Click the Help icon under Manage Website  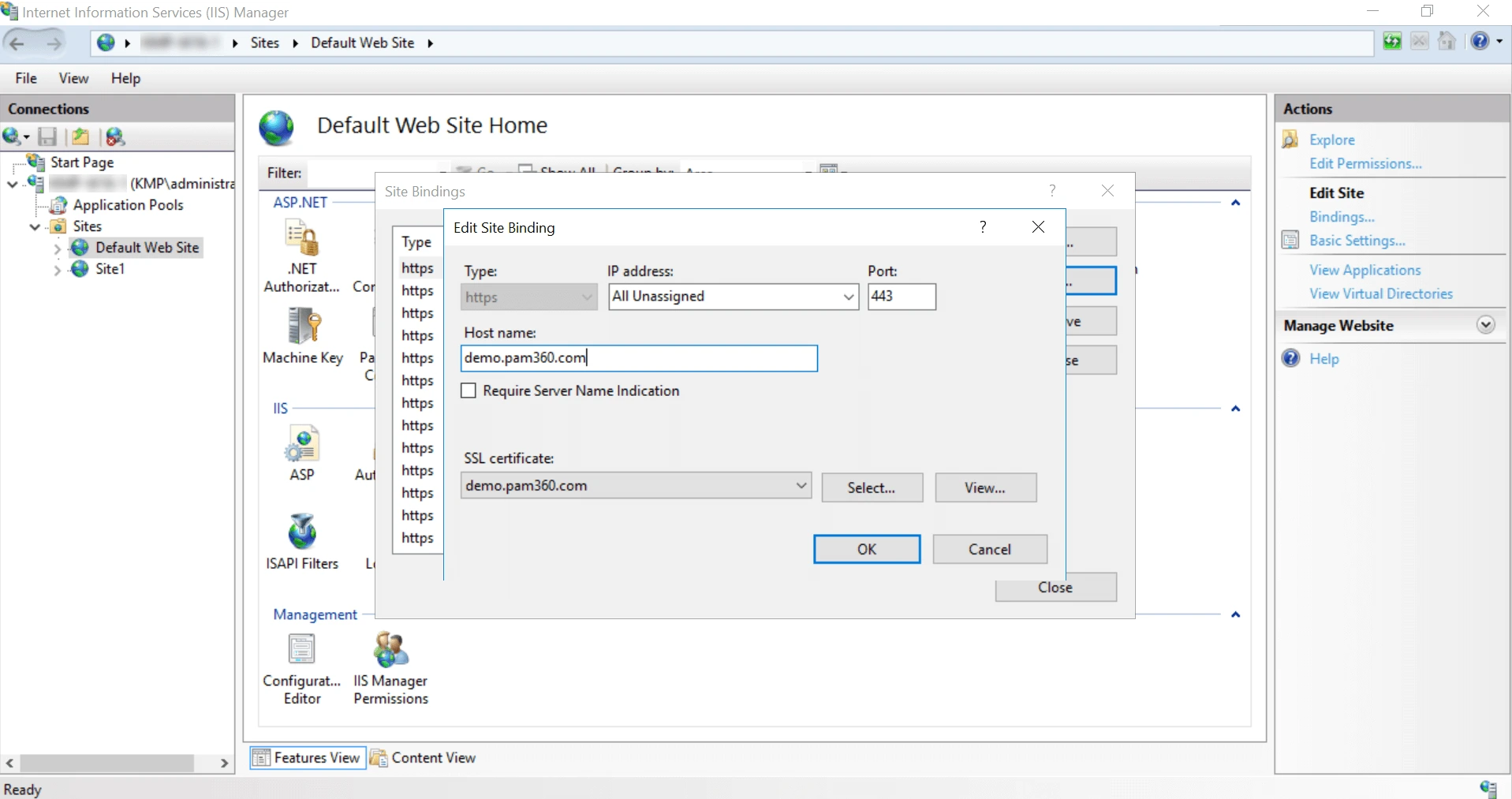pyautogui.click(x=1290, y=357)
